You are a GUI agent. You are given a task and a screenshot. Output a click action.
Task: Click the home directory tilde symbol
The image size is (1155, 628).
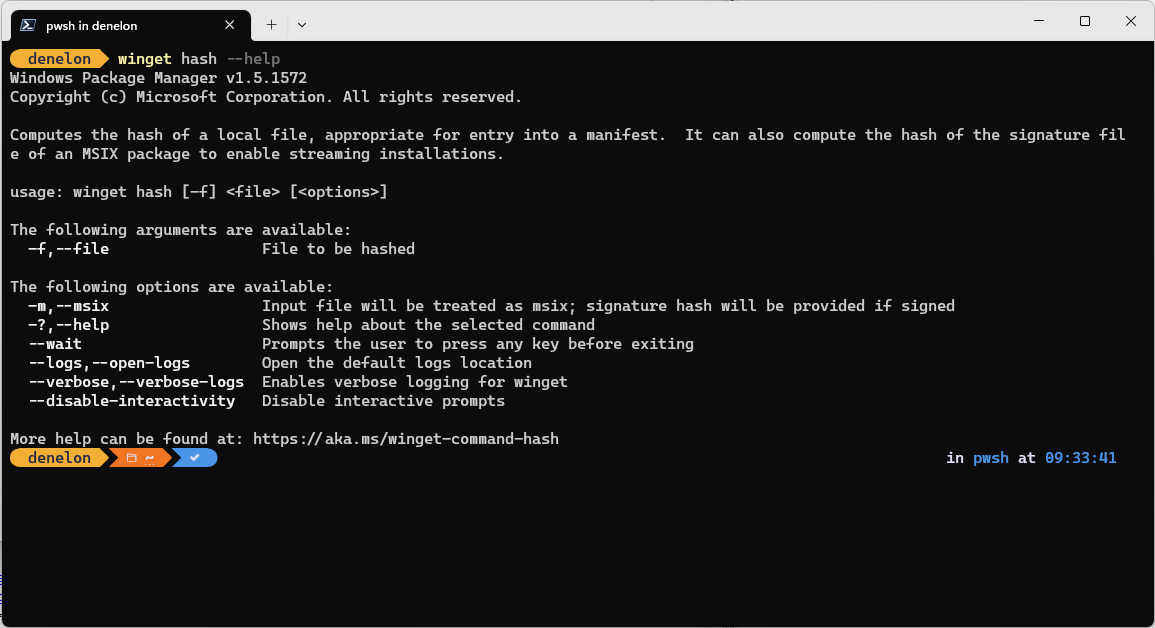coord(148,458)
